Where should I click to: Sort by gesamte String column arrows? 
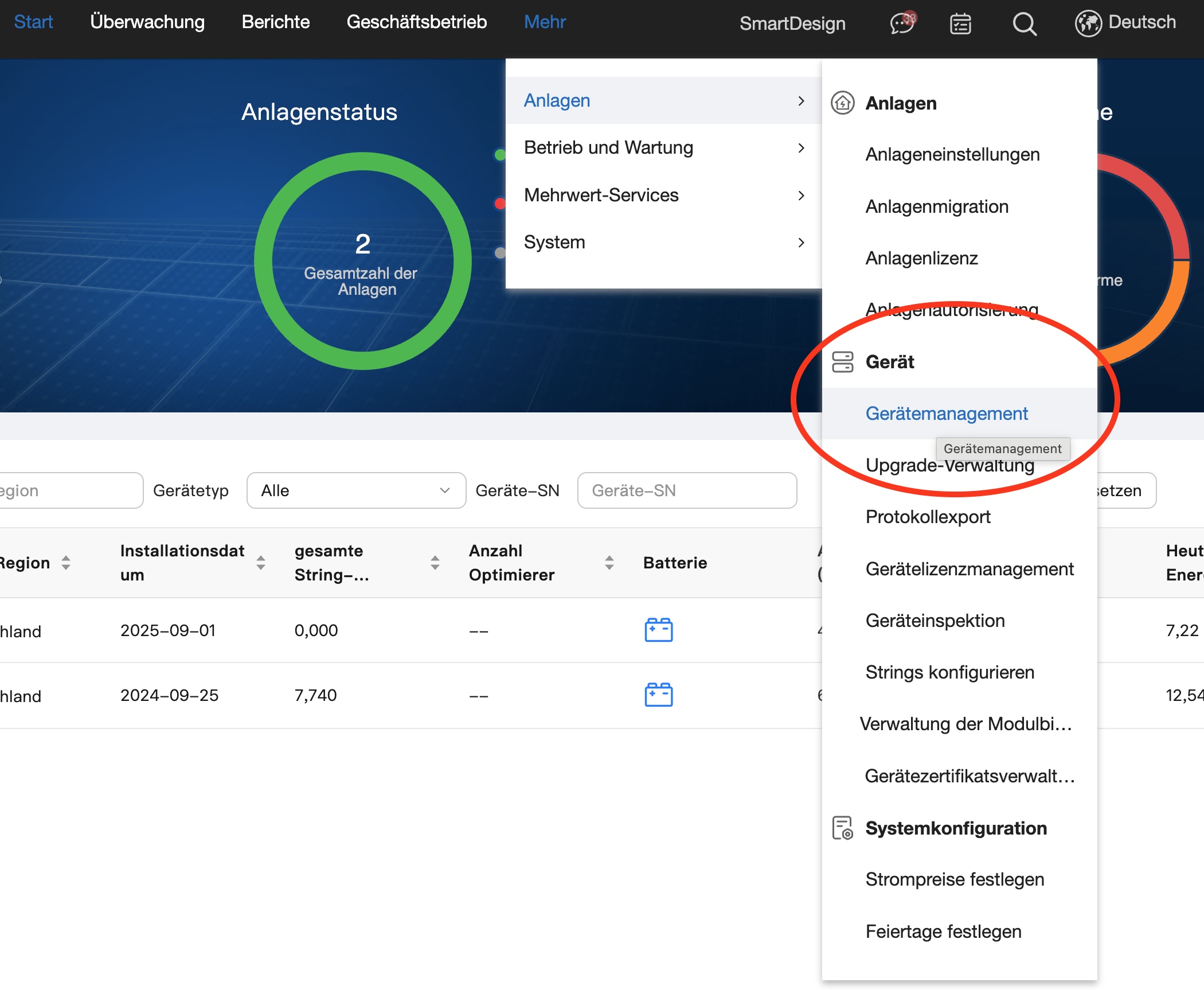(x=435, y=563)
